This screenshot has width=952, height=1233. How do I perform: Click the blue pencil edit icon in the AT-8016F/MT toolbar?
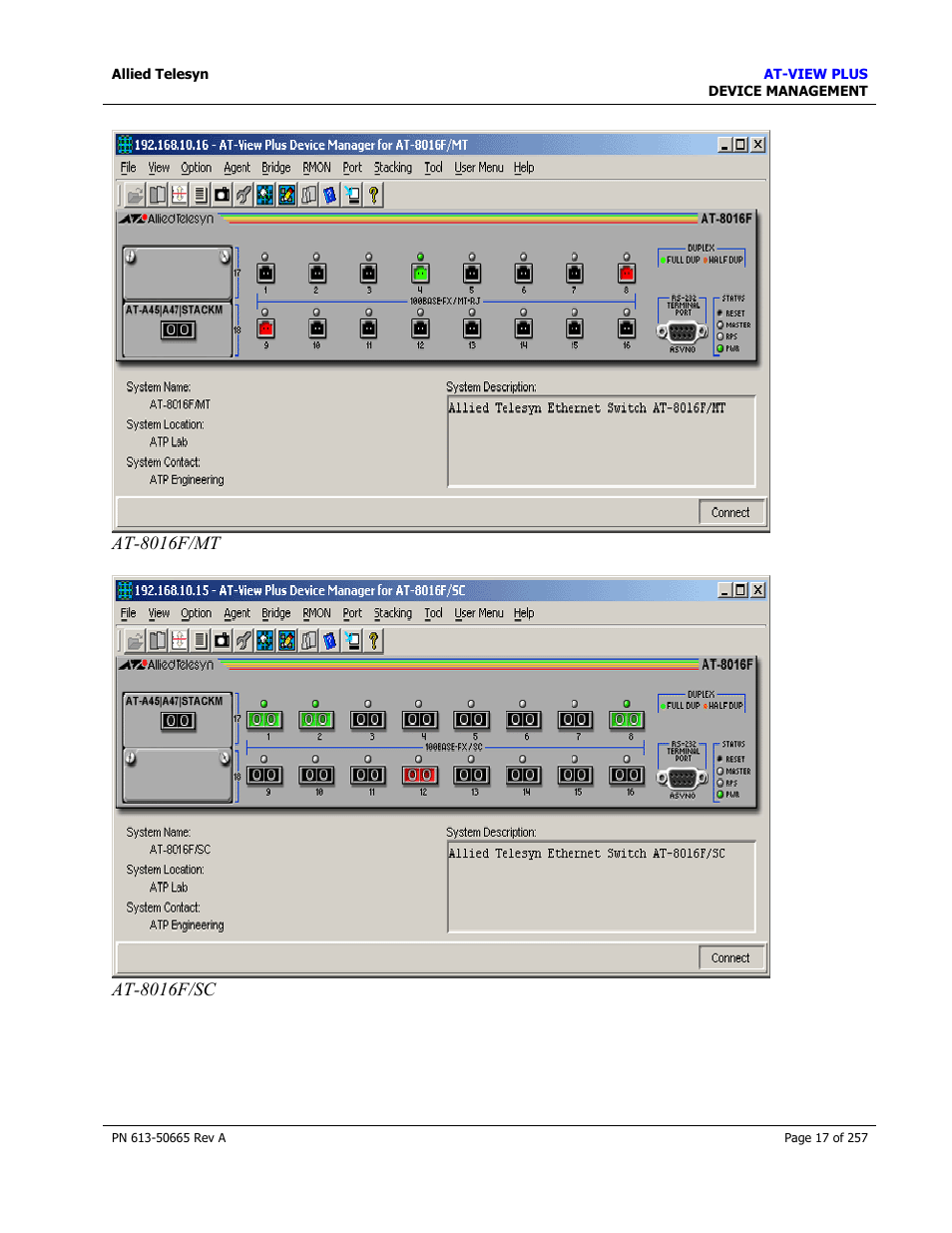[x=287, y=196]
